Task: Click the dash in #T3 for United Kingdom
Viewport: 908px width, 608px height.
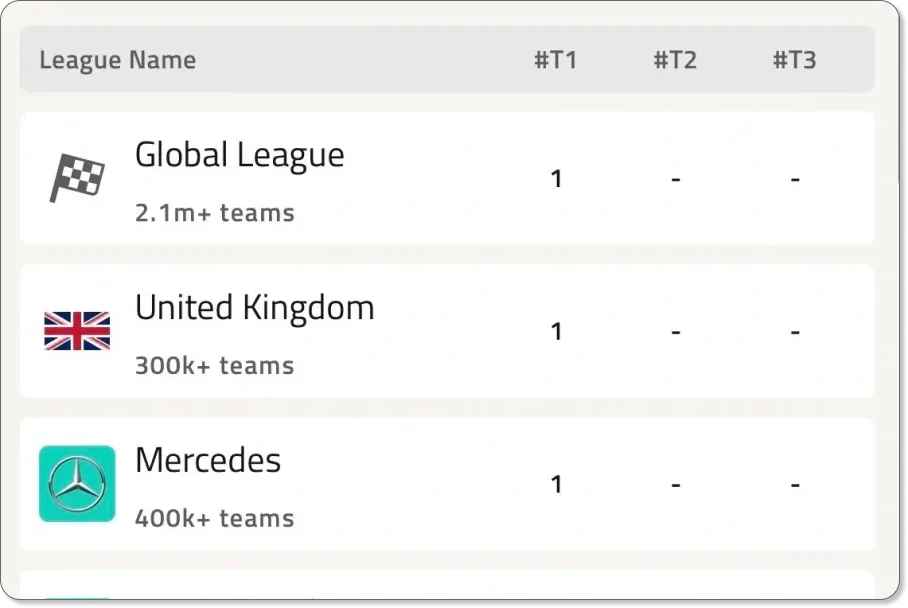Action: point(795,331)
